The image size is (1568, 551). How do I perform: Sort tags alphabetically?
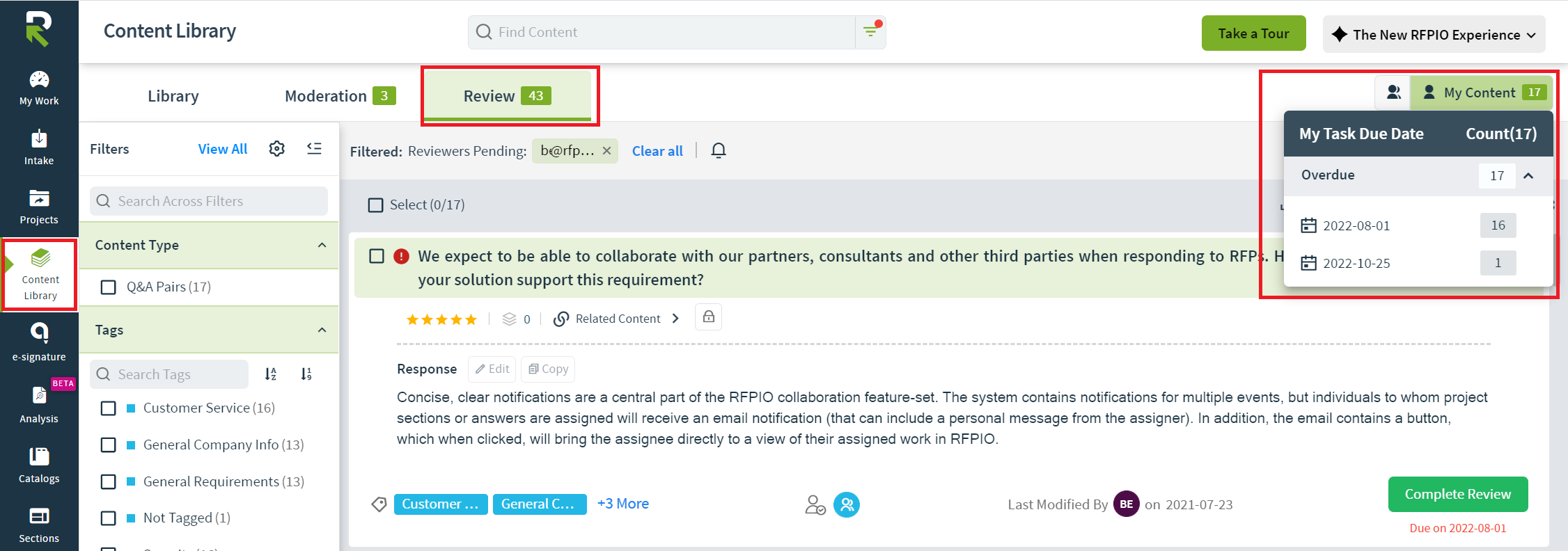(x=271, y=374)
